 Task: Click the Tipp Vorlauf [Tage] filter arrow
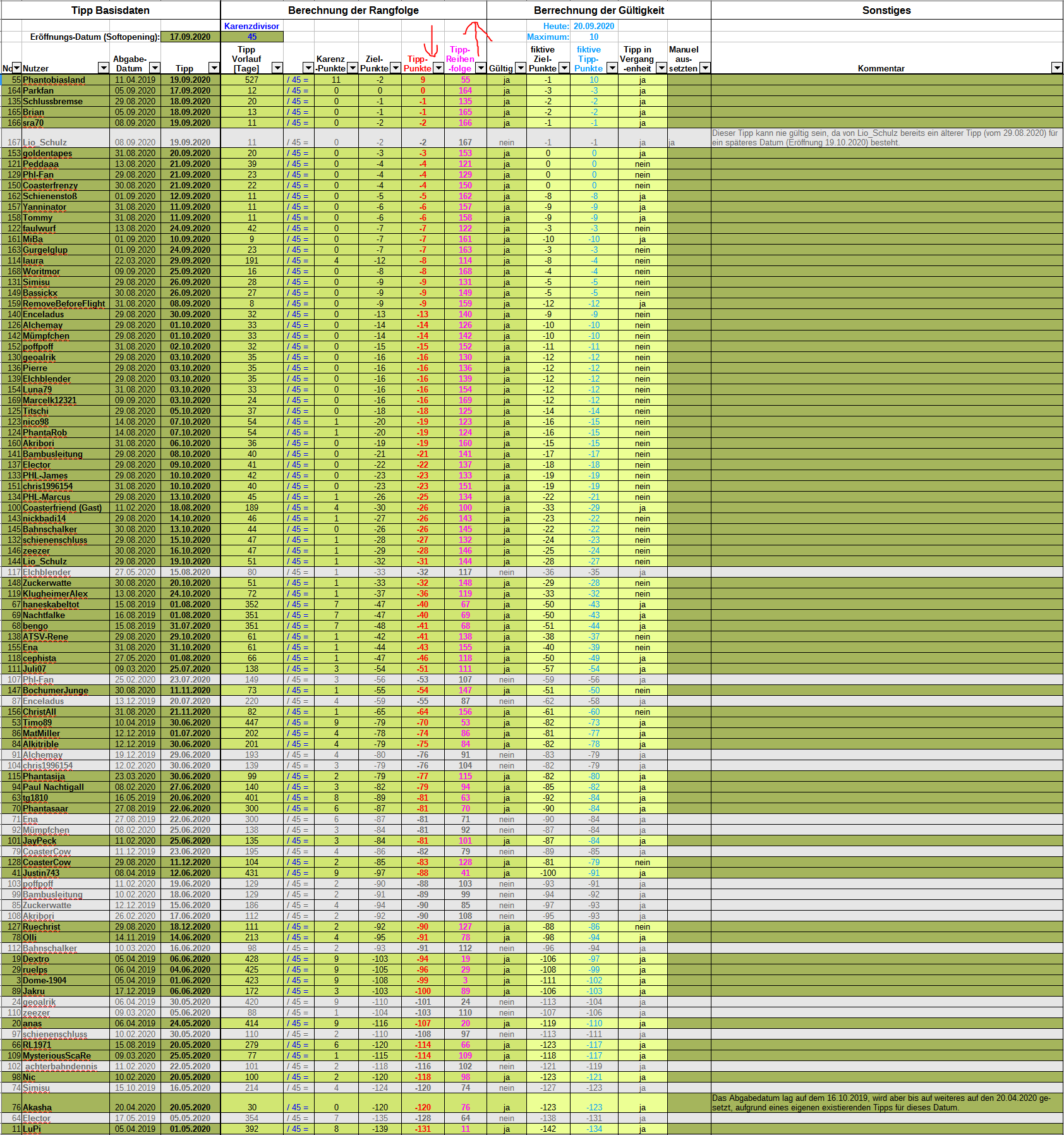tap(277, 68)
